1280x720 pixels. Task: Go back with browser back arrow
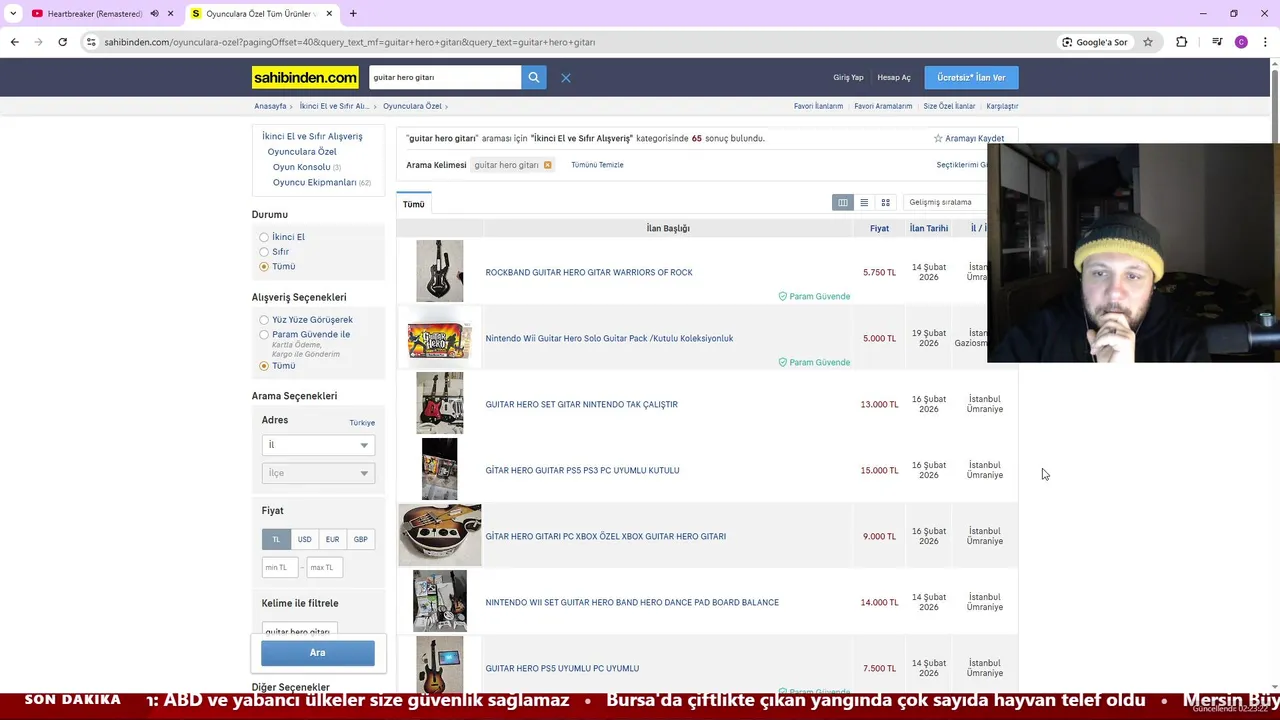(x=14, y=42)
